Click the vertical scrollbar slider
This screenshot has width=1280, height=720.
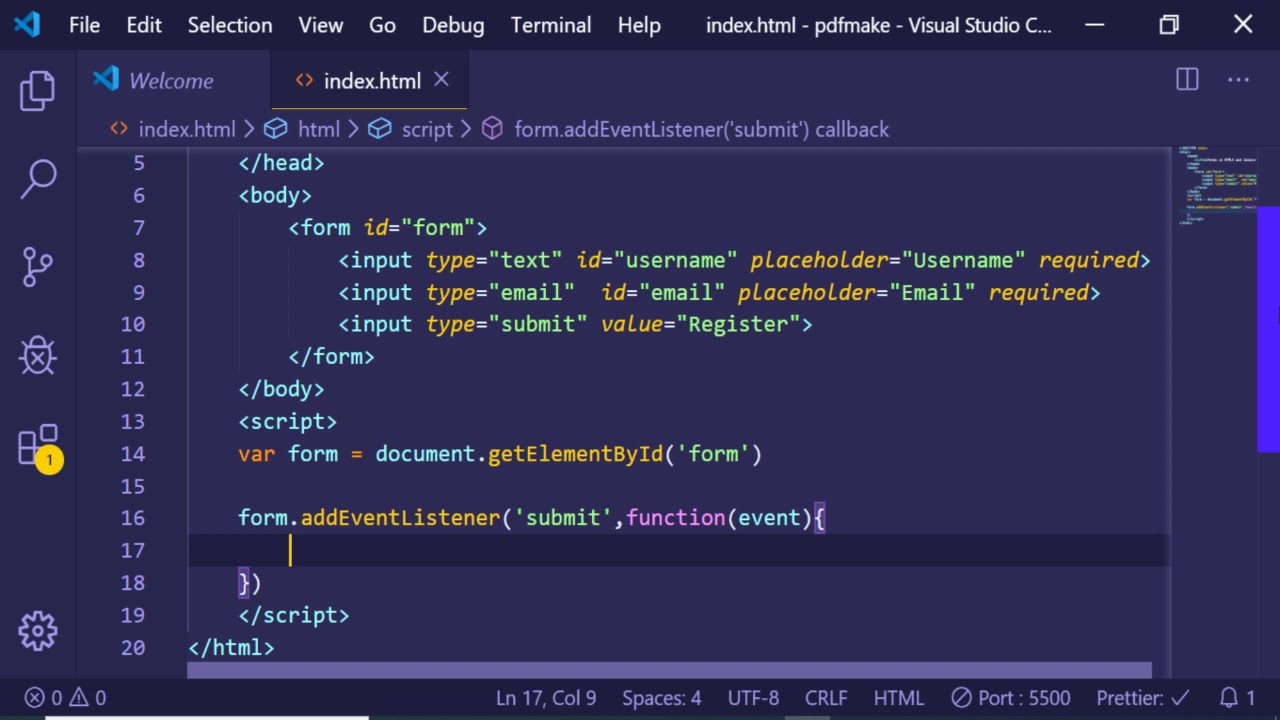1268,330
